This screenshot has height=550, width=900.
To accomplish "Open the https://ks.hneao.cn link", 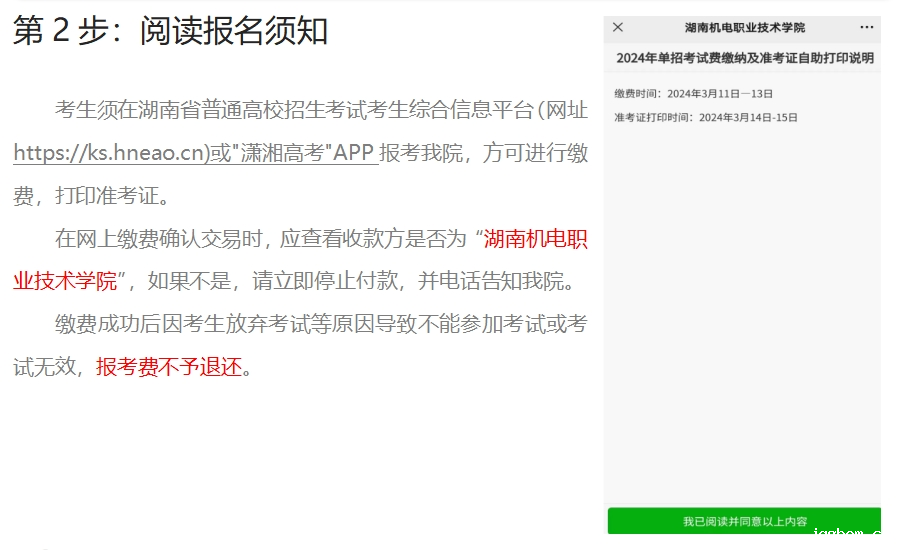I will tap(110, 153).
